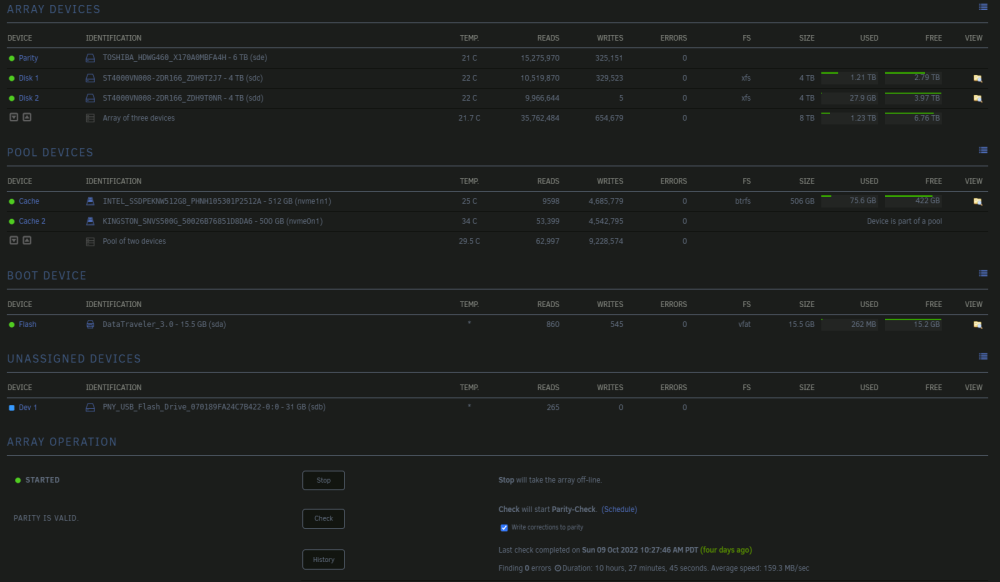This screenshot has width=1000, height=582.
Task: Click the DataTraveler flash drive icon
Action: point(90,324)
